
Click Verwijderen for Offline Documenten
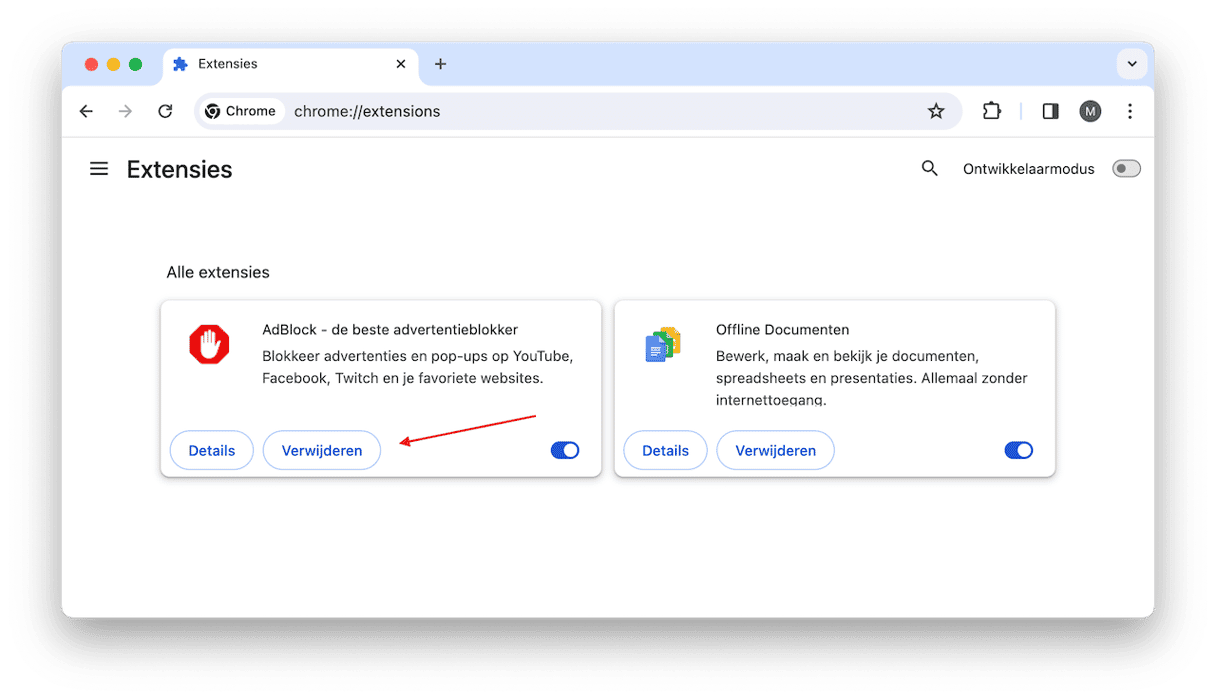(775, 450)
